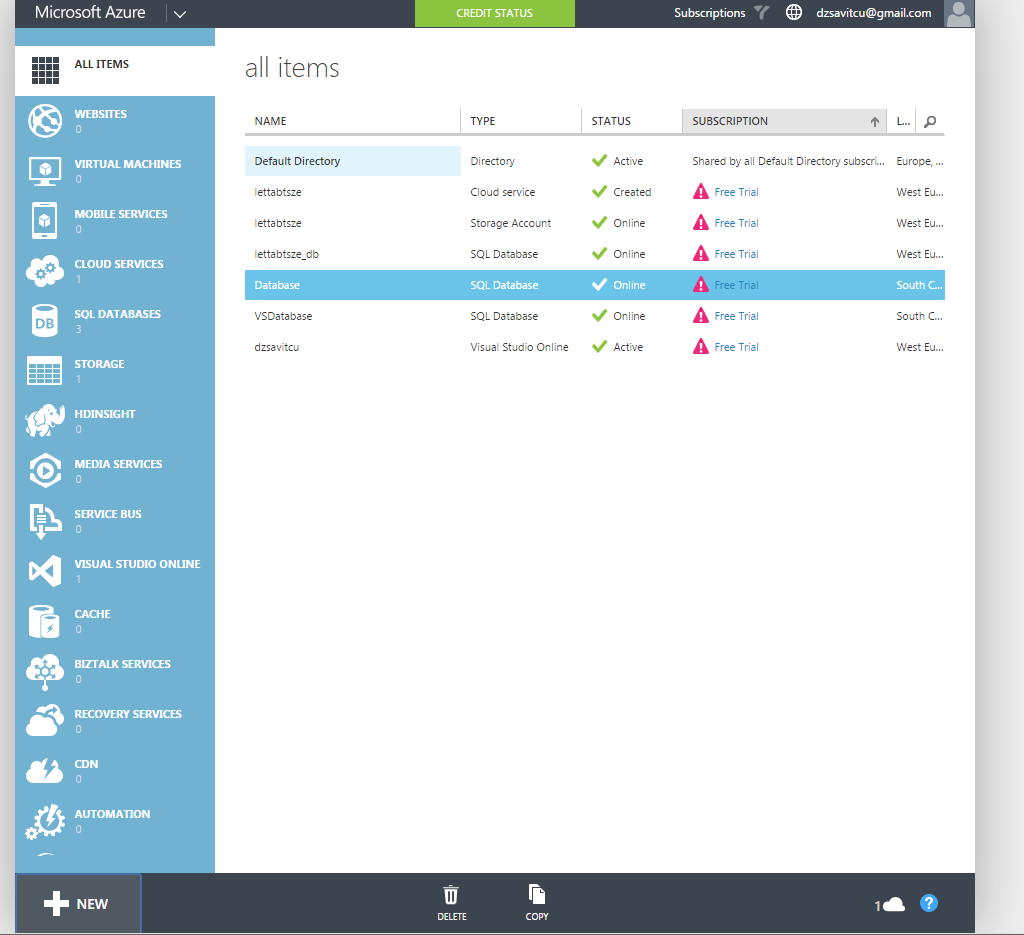Sort by the Name column header
Image resolution: width=1024 pixels, height=935 pixels.
coord(353,121)
